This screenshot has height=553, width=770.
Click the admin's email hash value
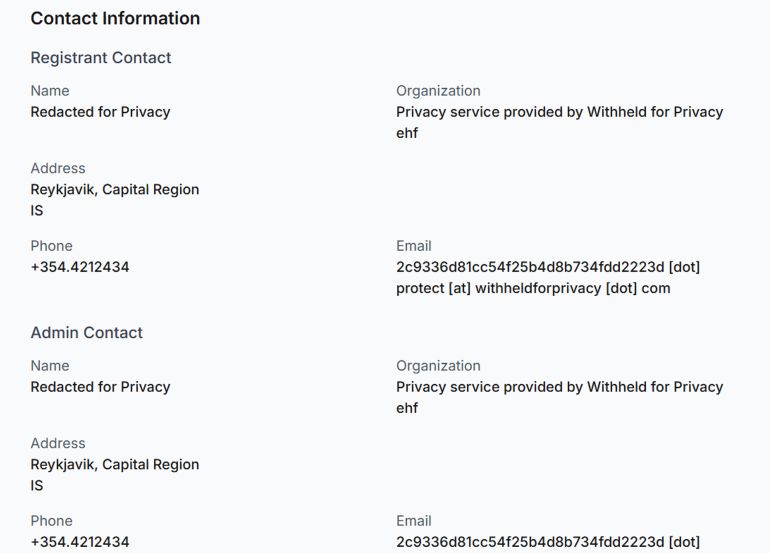tap(548, 542)
